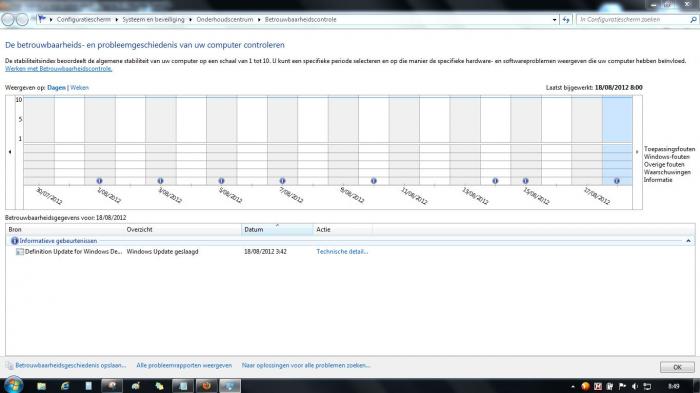Screen dimensions: 700x393
Task: Open the Windows Start orb
Action: pos(13,385)
